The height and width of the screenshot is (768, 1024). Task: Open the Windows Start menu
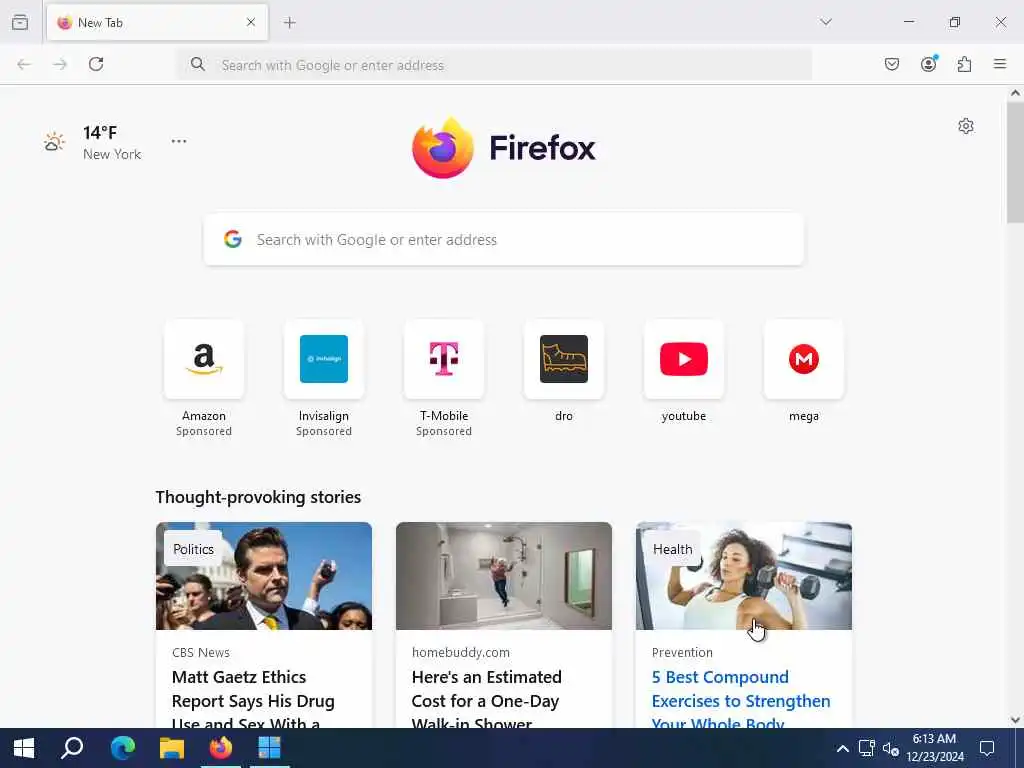point(24,748)
